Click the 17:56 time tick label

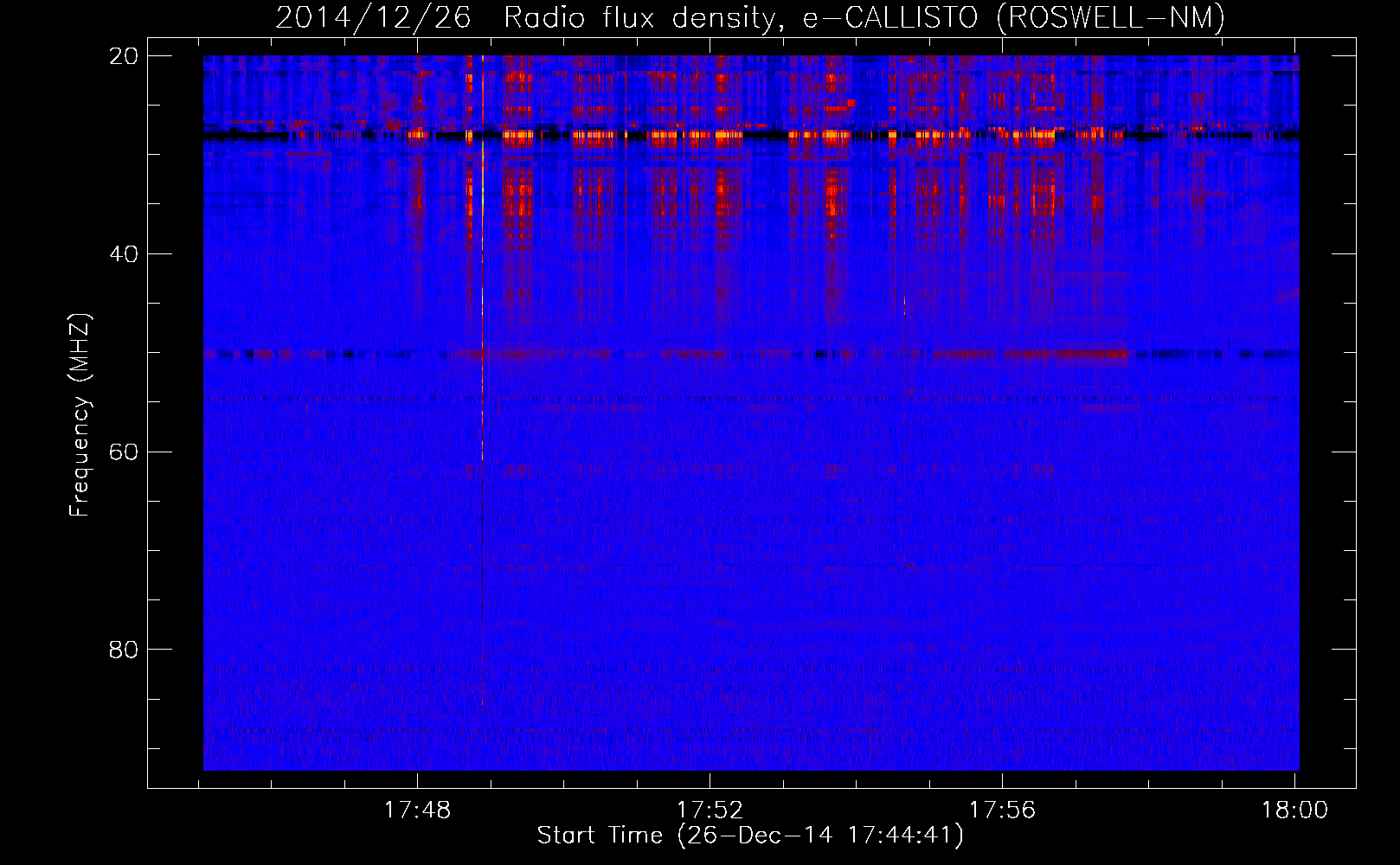[1002, 811]
